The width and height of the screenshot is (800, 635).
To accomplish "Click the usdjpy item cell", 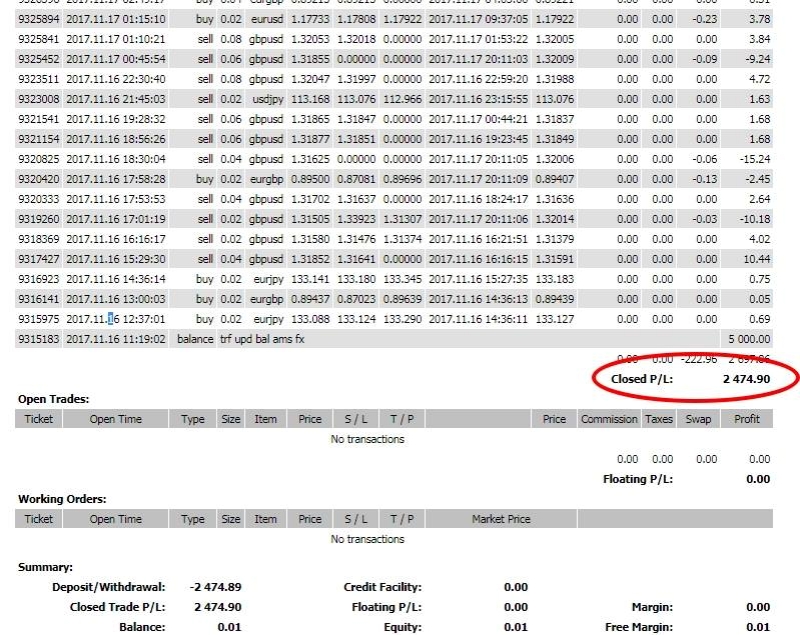I will 268,99.
